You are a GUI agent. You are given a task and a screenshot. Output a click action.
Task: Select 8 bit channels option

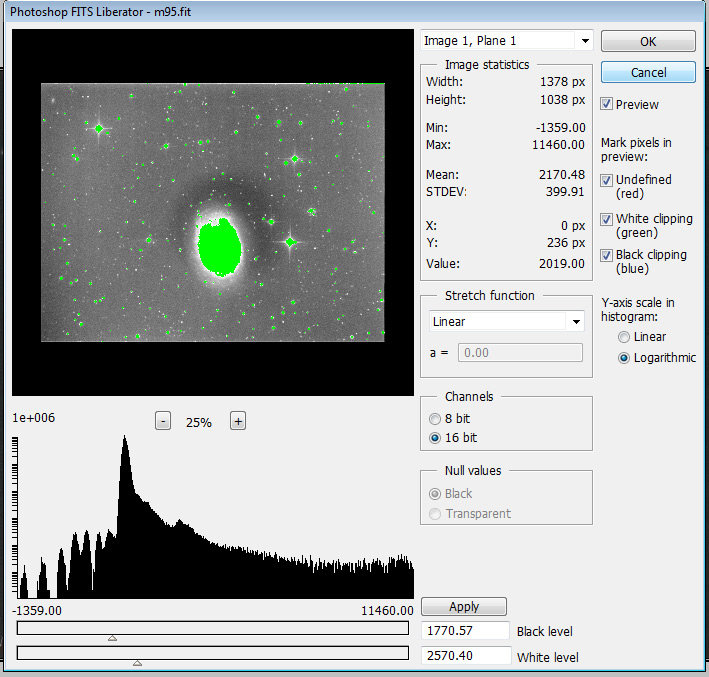(434, 419)
